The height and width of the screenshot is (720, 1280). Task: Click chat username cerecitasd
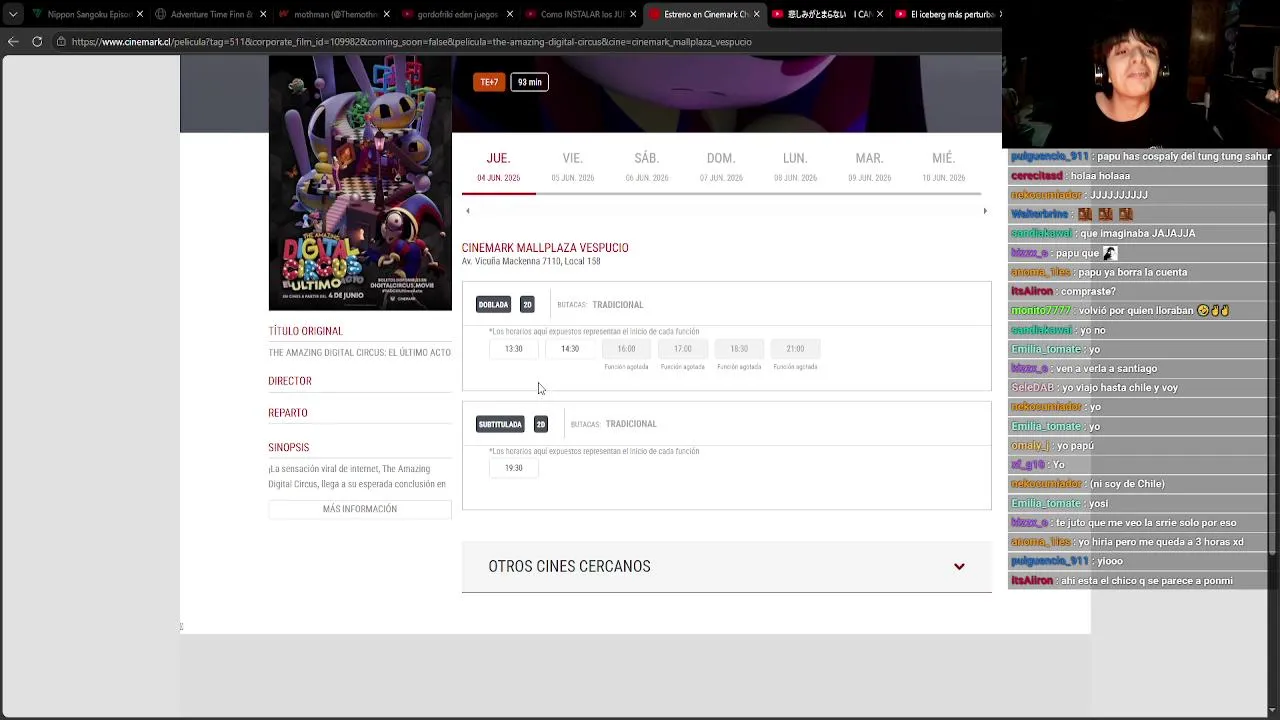tap(1037, 176)
